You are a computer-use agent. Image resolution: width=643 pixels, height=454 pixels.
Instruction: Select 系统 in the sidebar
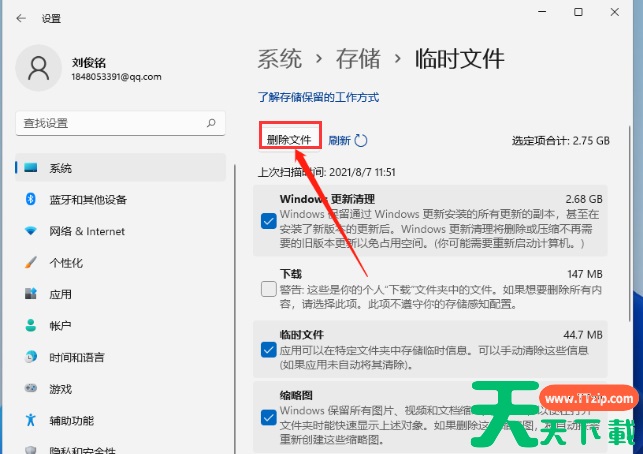[61, 168]
